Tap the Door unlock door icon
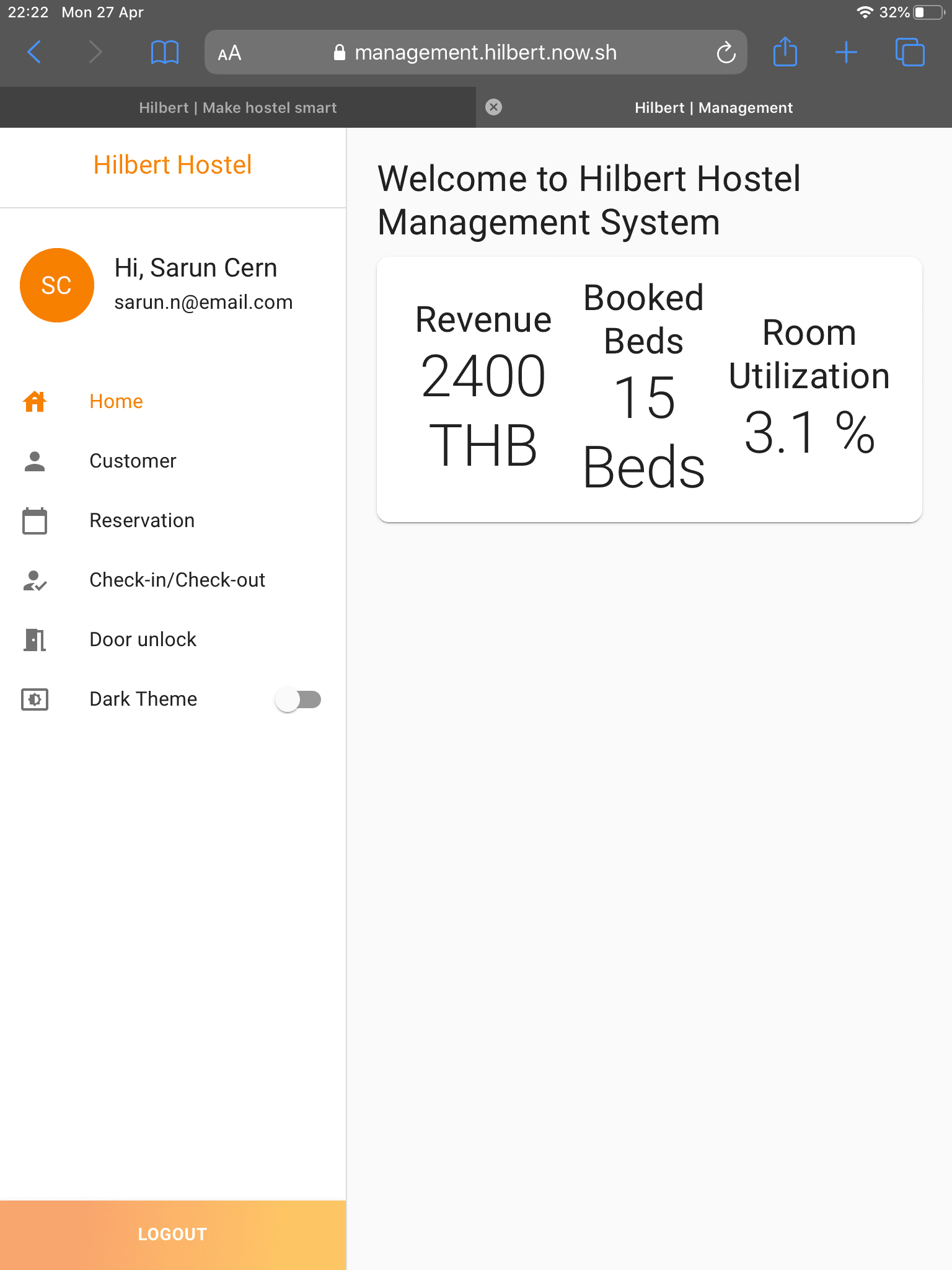Image resolution: width=952 pixels, height=1270 pixels. pos(35,639)
